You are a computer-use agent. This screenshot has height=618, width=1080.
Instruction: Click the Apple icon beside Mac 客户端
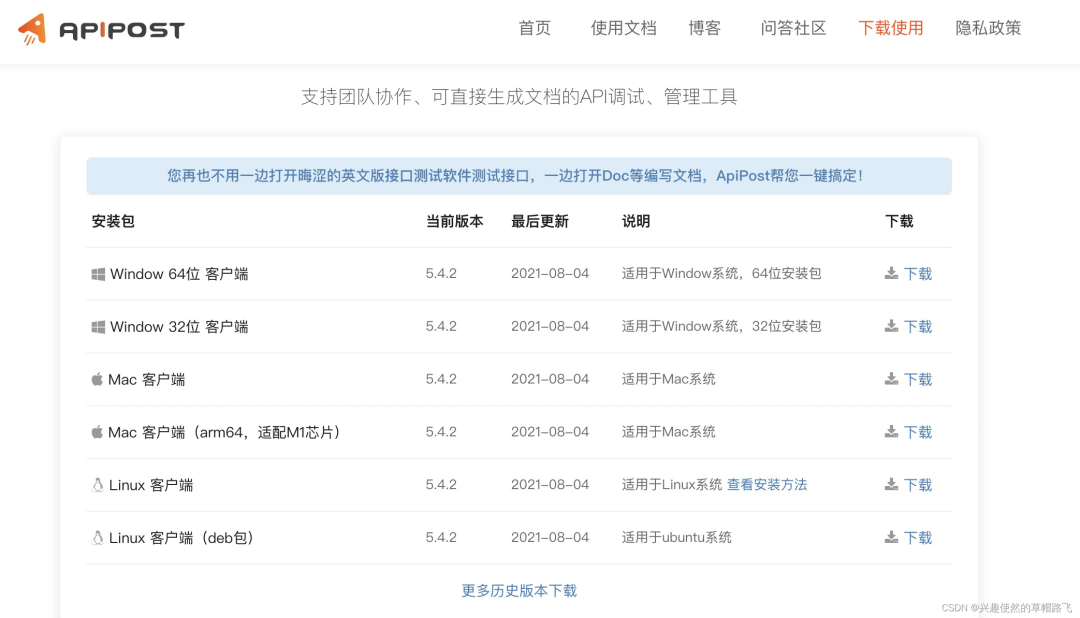point(96,379)
